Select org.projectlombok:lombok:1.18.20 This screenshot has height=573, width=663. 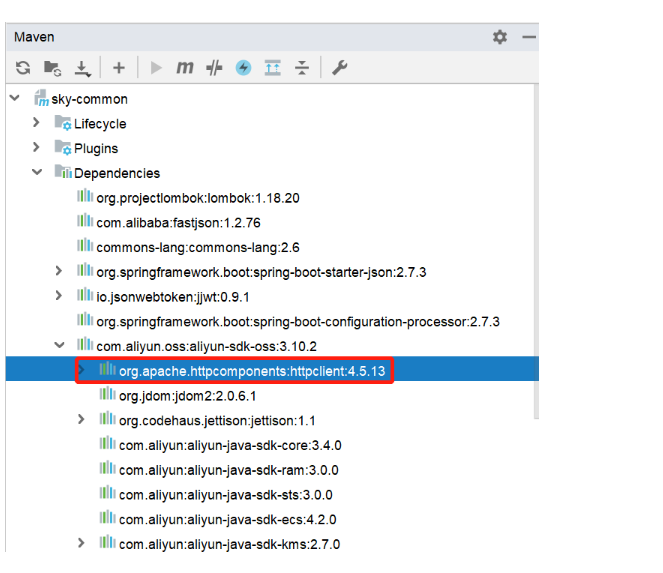[198, 198]
